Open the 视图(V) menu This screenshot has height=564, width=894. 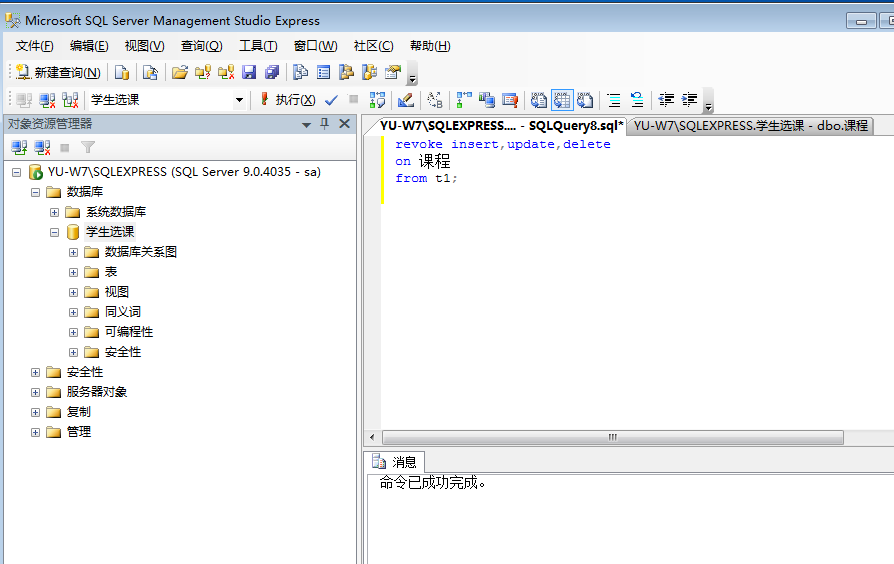click(144, 46)
